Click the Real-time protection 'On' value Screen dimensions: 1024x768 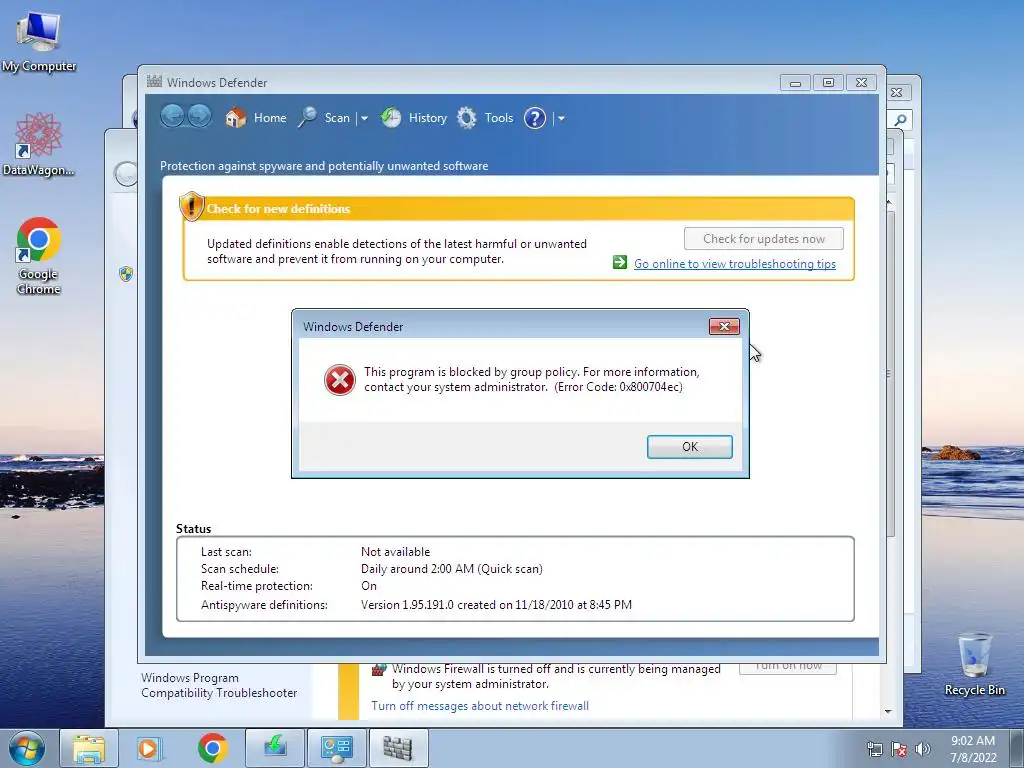(x=369, y=586)
